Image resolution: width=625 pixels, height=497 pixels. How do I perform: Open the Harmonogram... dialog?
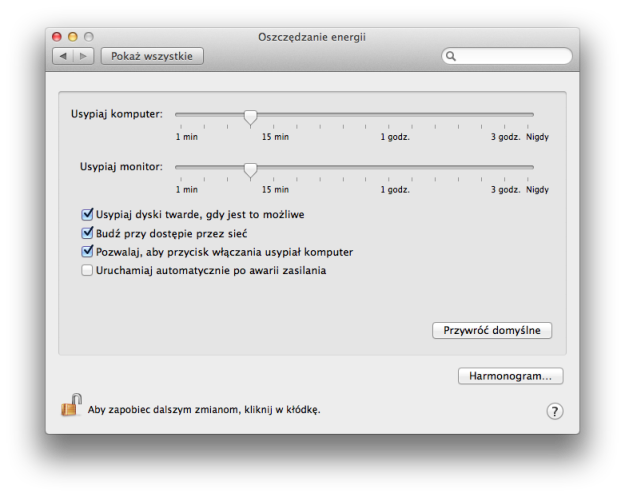511,376
